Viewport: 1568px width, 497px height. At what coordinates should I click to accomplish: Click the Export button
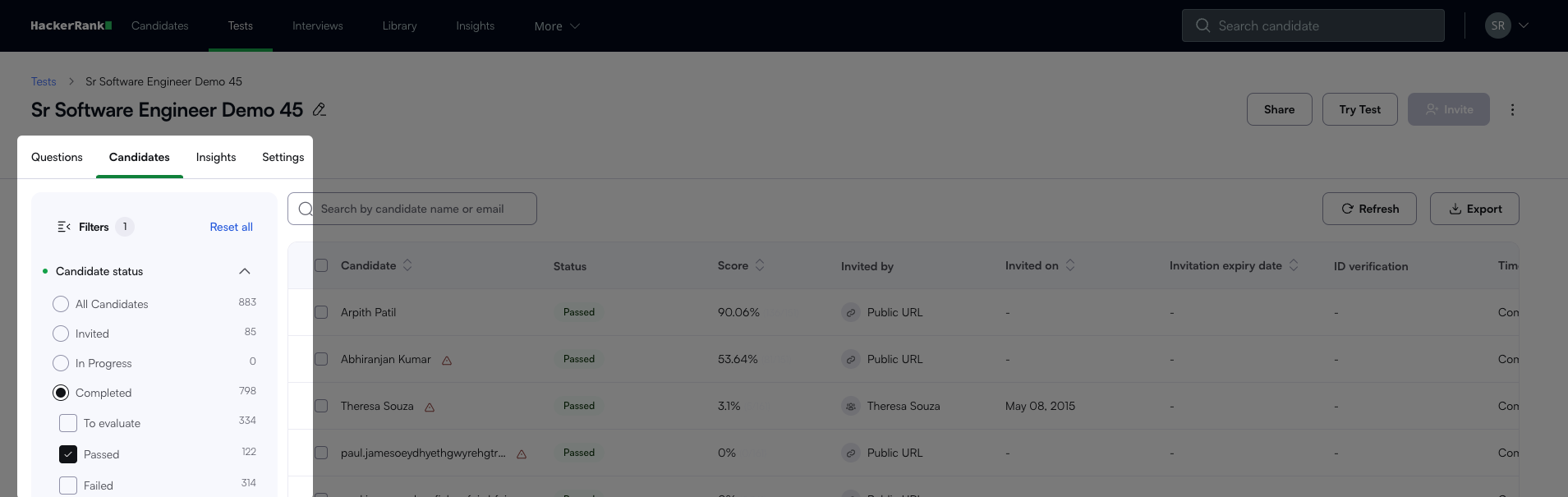pos(1474,209)
